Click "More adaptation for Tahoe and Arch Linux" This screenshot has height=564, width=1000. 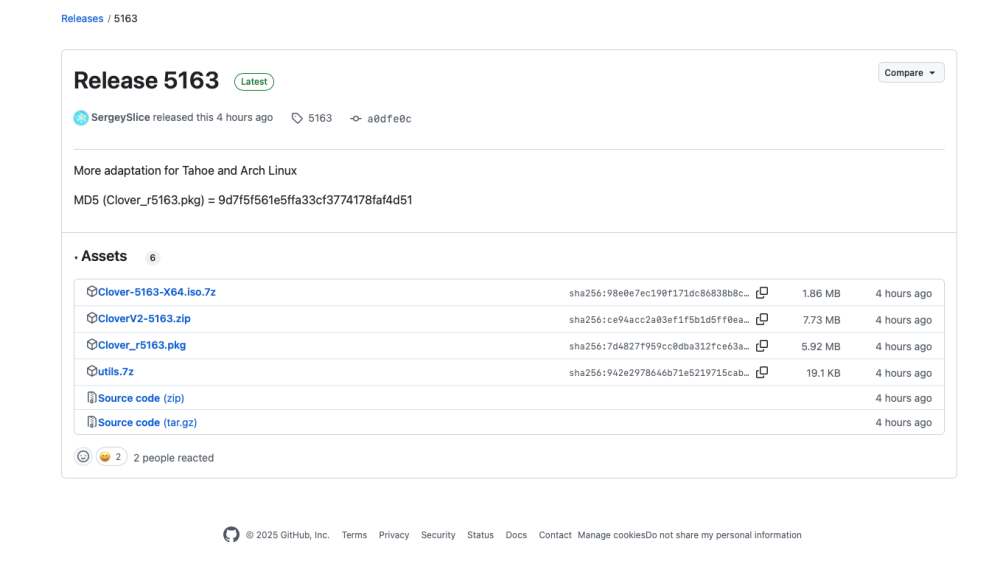click(185, 170)
